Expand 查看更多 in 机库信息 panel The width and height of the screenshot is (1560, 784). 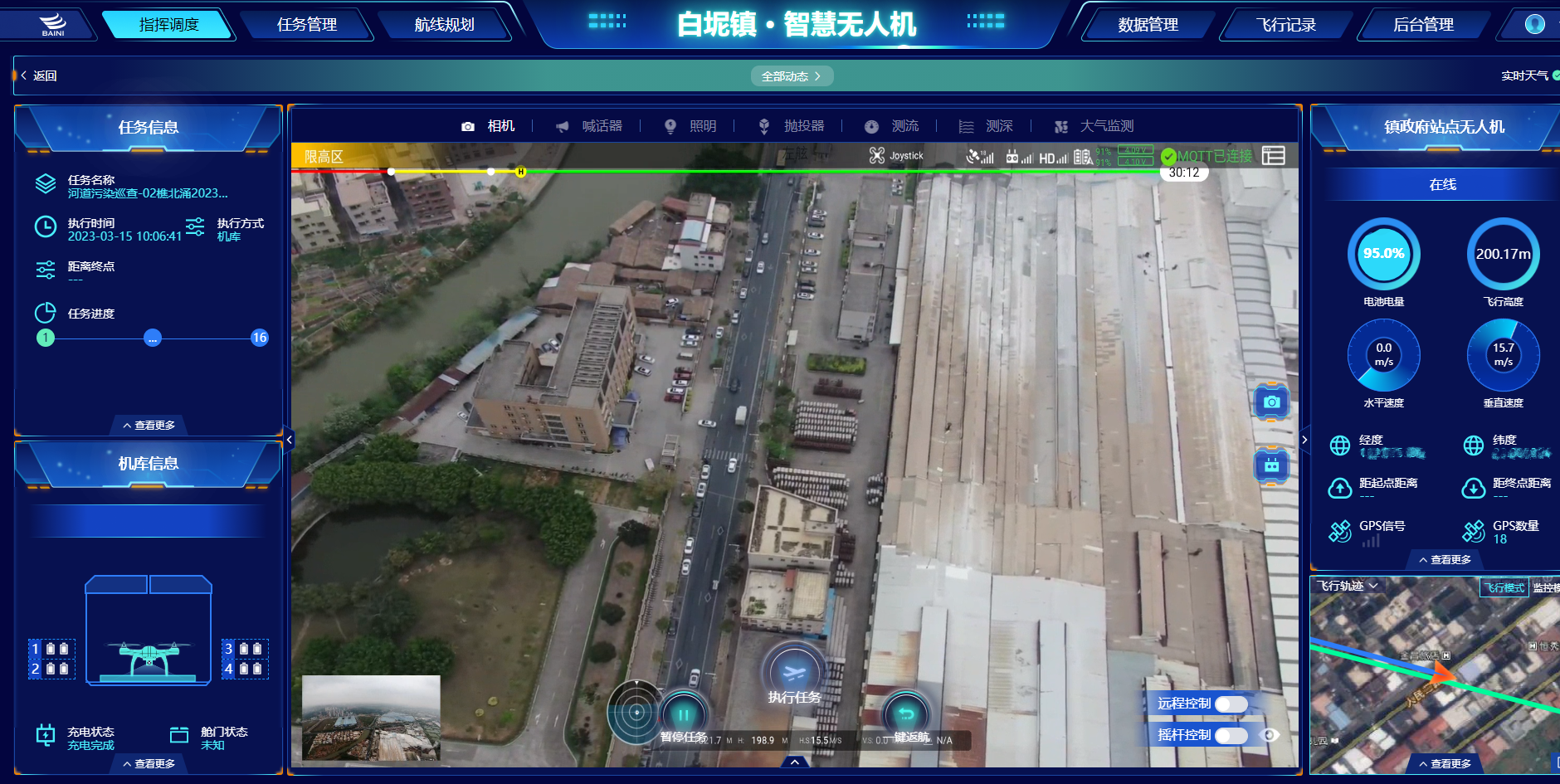pyautogui.click(x=149, y=763)
